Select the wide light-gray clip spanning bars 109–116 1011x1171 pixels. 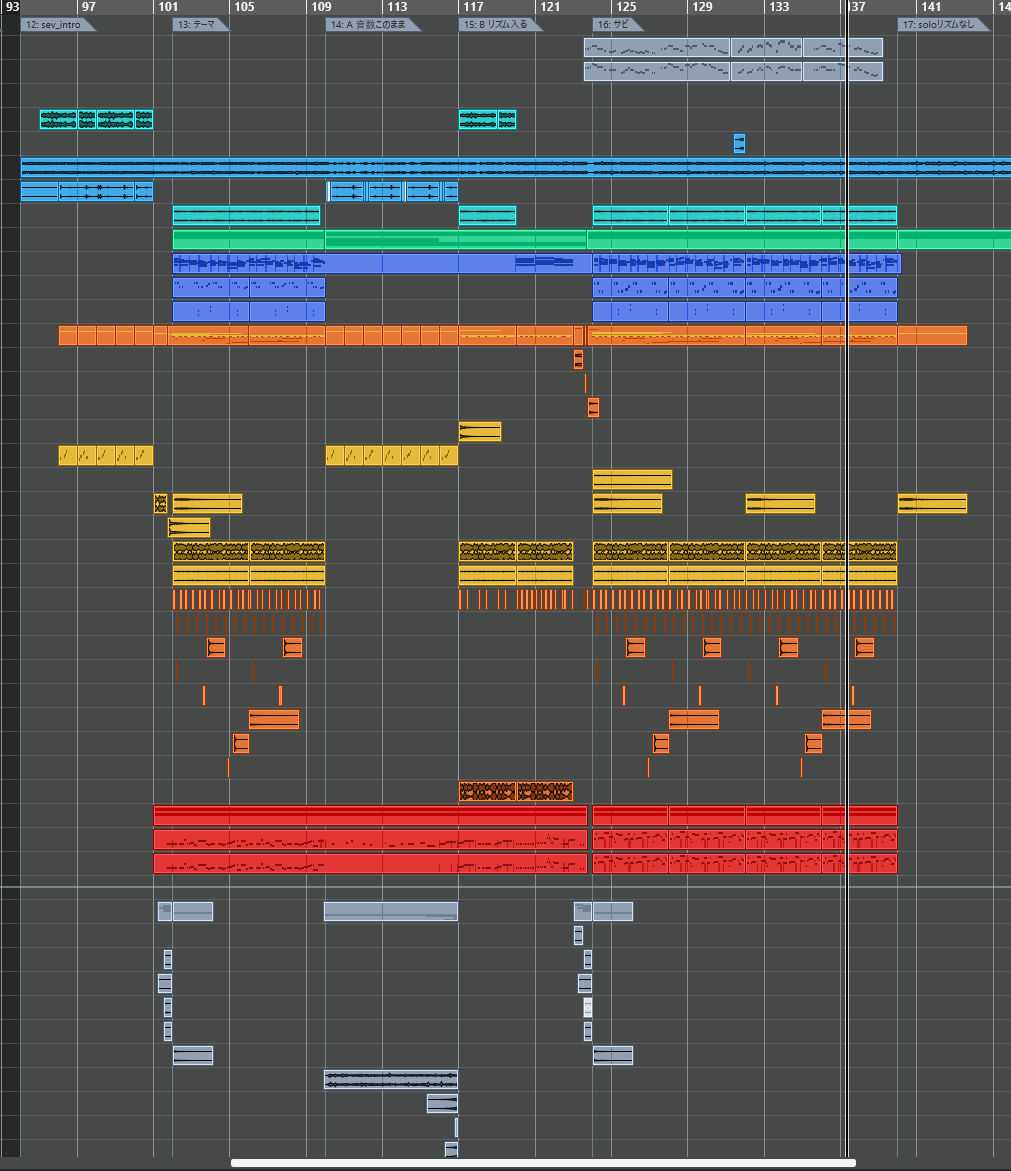click(391, 911)
